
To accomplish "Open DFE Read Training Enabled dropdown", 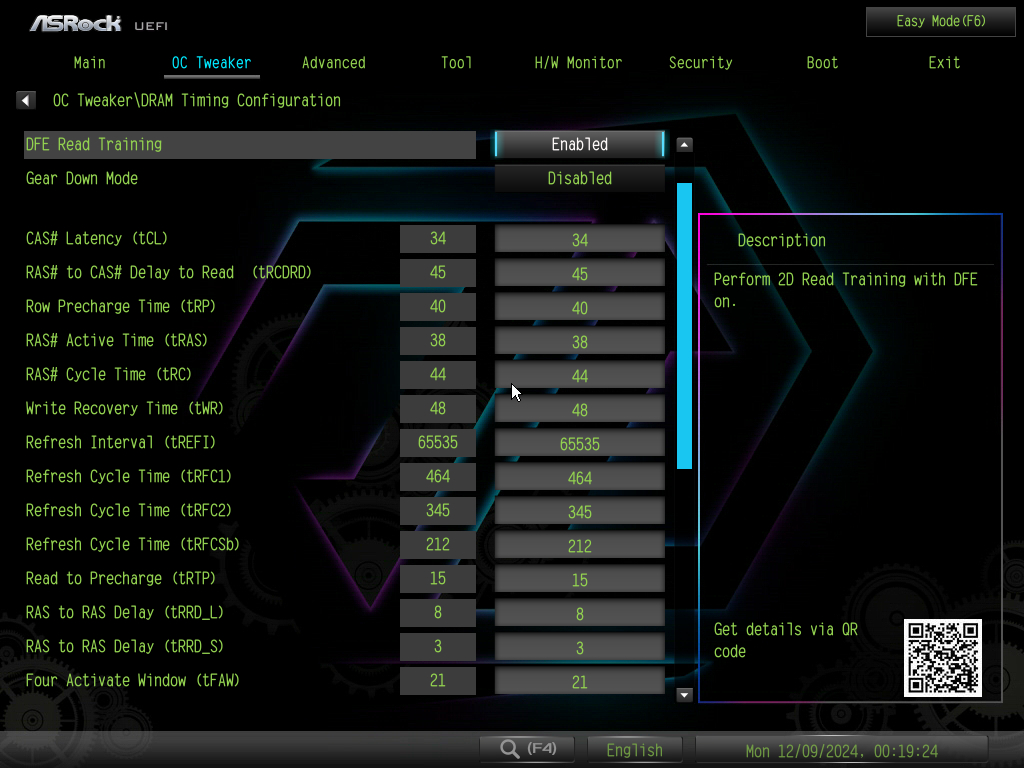I will (x=579, y=144).
